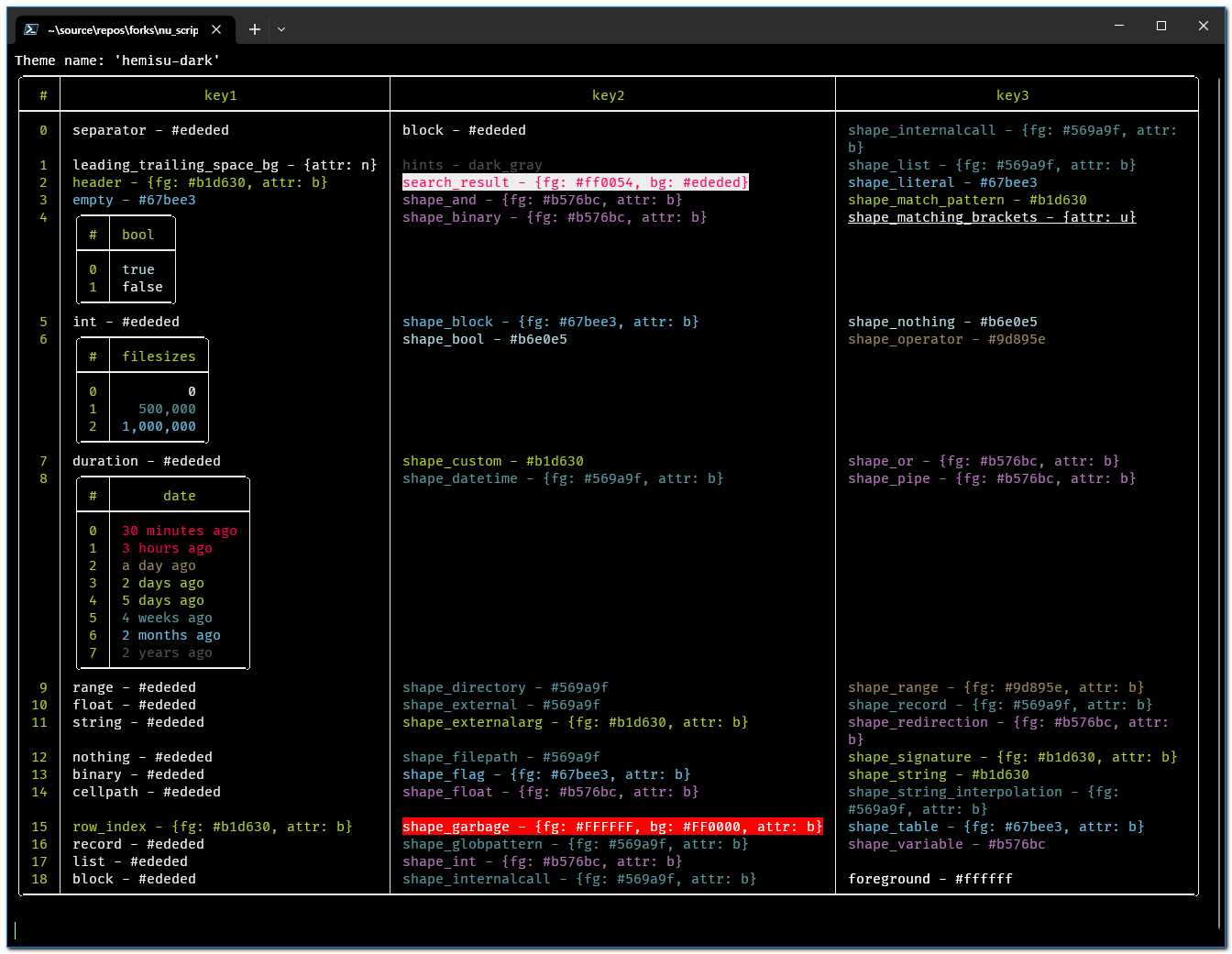Click the 'true' value in bool table
Image resolution: width=1232 pixels, height=954 pixels.
point(138,269)
